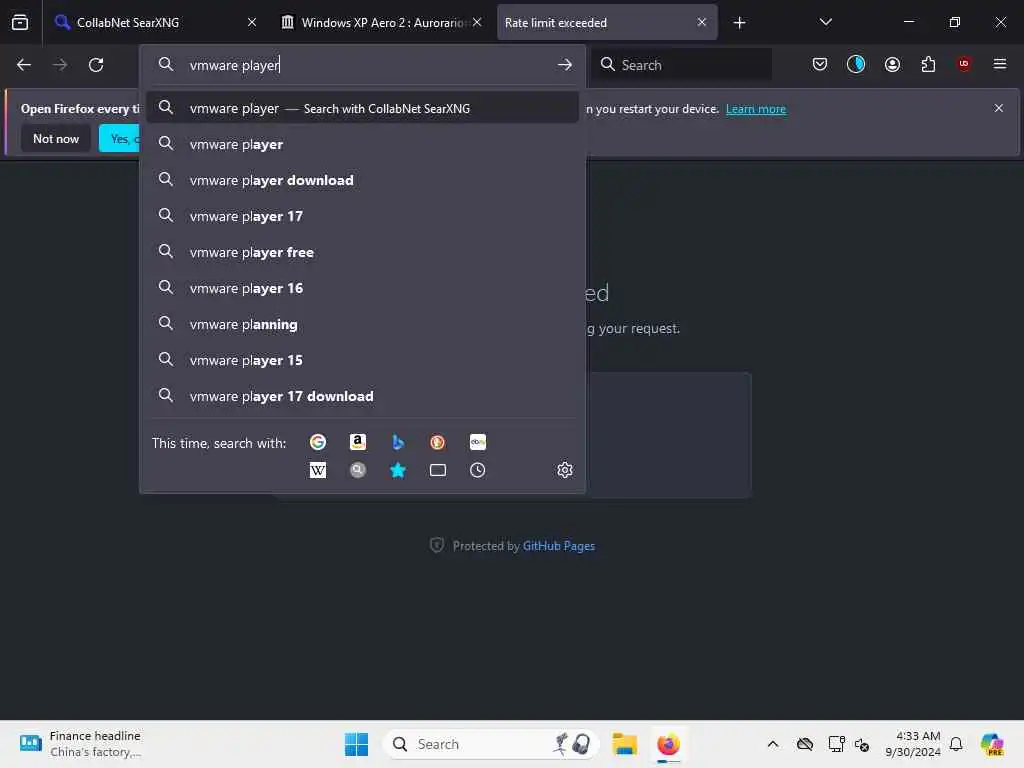Search this time with Bing
This screenshot has height=768, width=1024.
(x=398, y=442)
